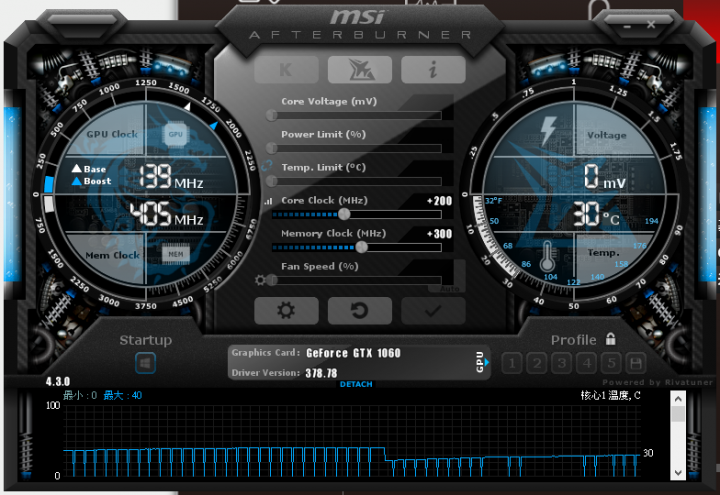Reset settings with the circular arrow button
Image resolution: width=720 pixels, height=495 pixels.
click(x=360, y=310)
